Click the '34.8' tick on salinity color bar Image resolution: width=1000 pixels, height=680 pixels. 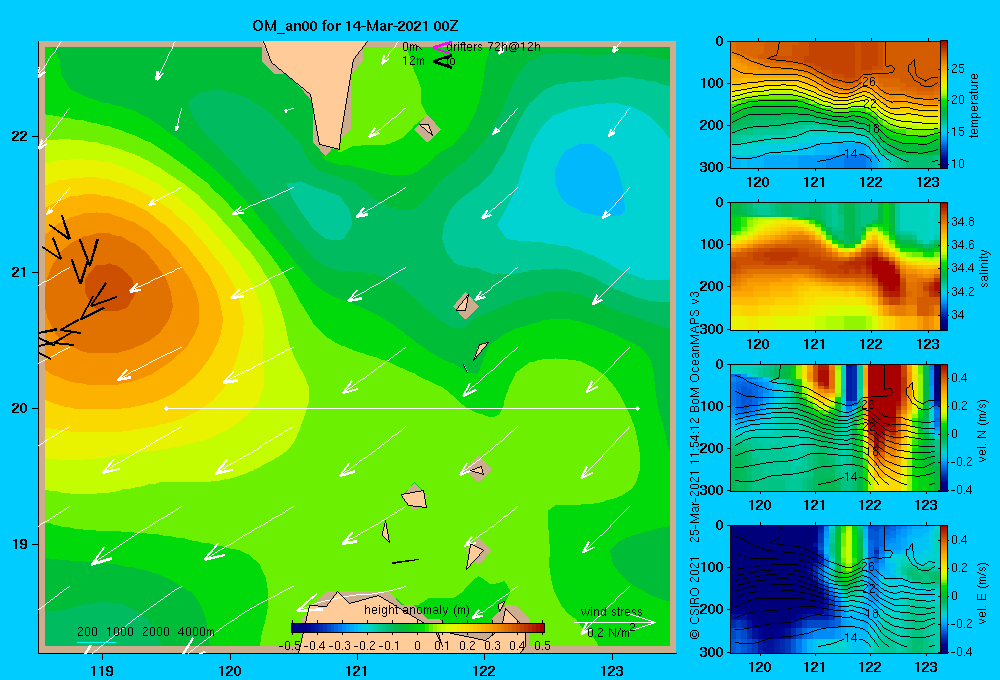pos(962,221)
